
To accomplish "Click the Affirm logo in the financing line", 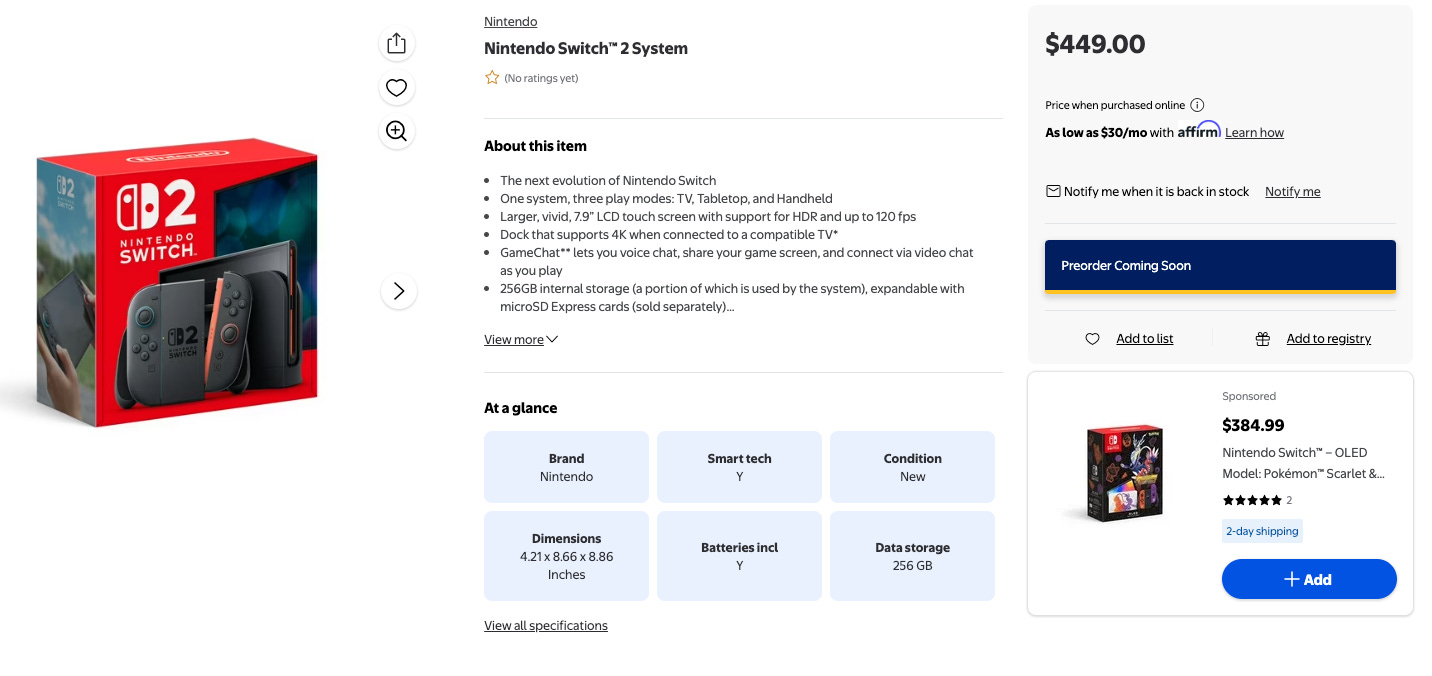I will tap(1197, 130).
